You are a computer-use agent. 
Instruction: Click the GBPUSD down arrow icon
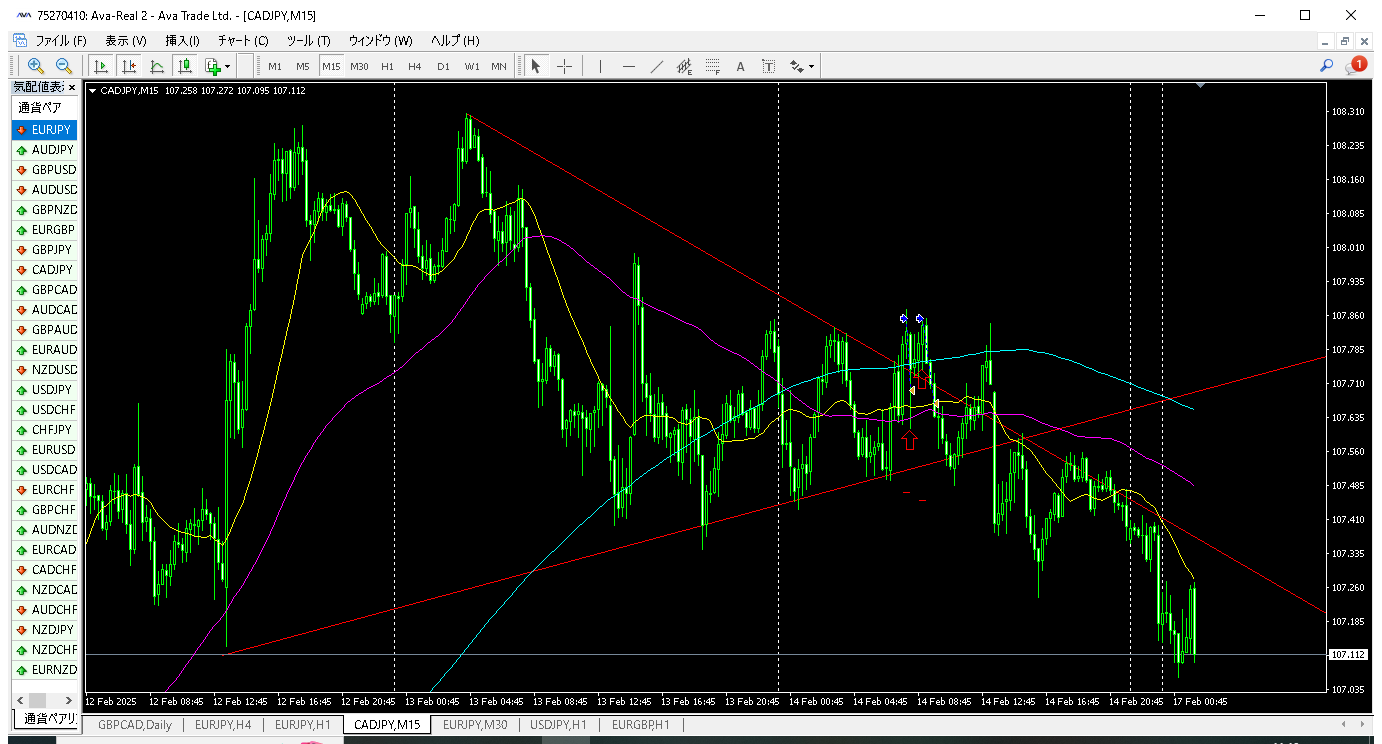(21, 170)
